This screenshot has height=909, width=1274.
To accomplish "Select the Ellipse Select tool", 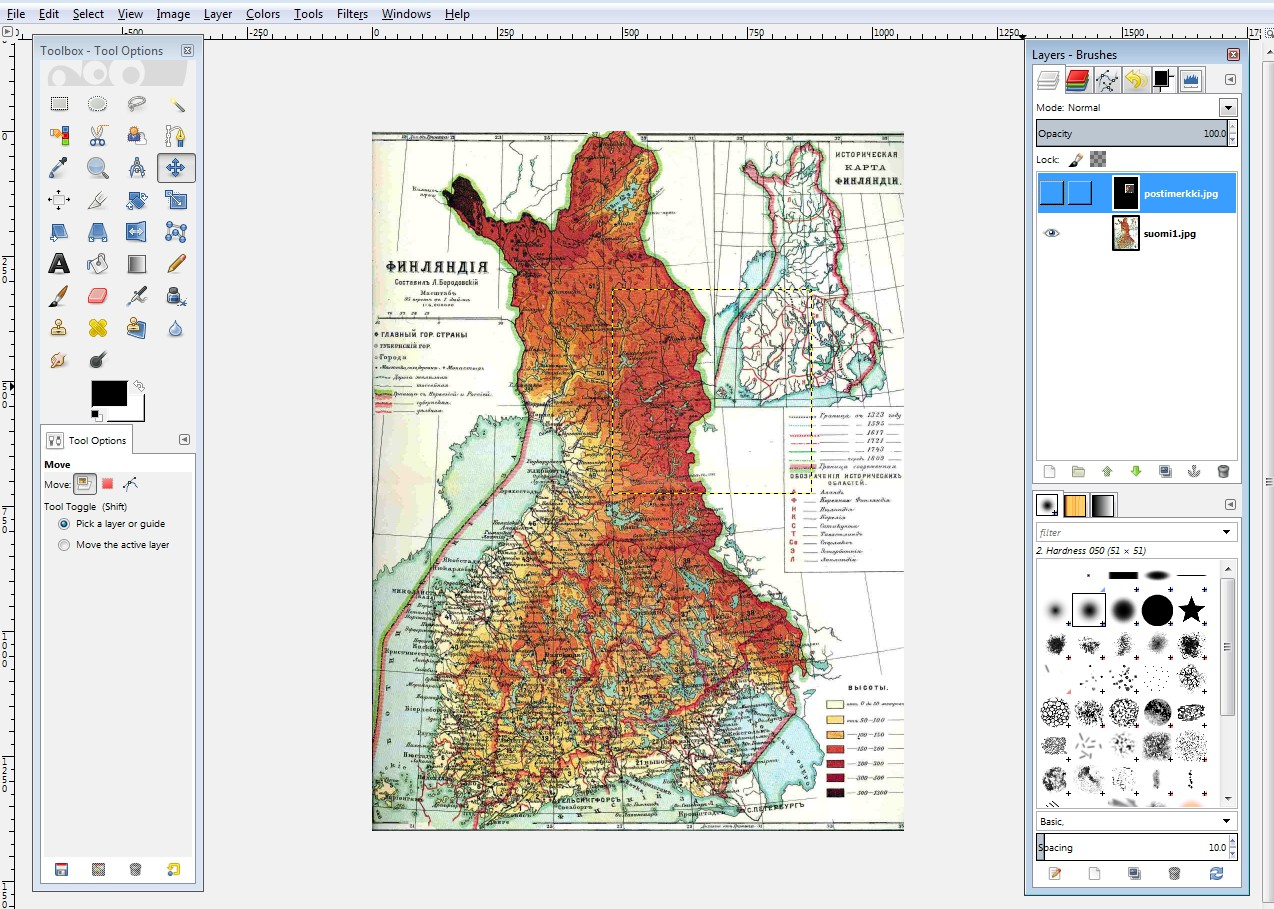I will point(97,103).
